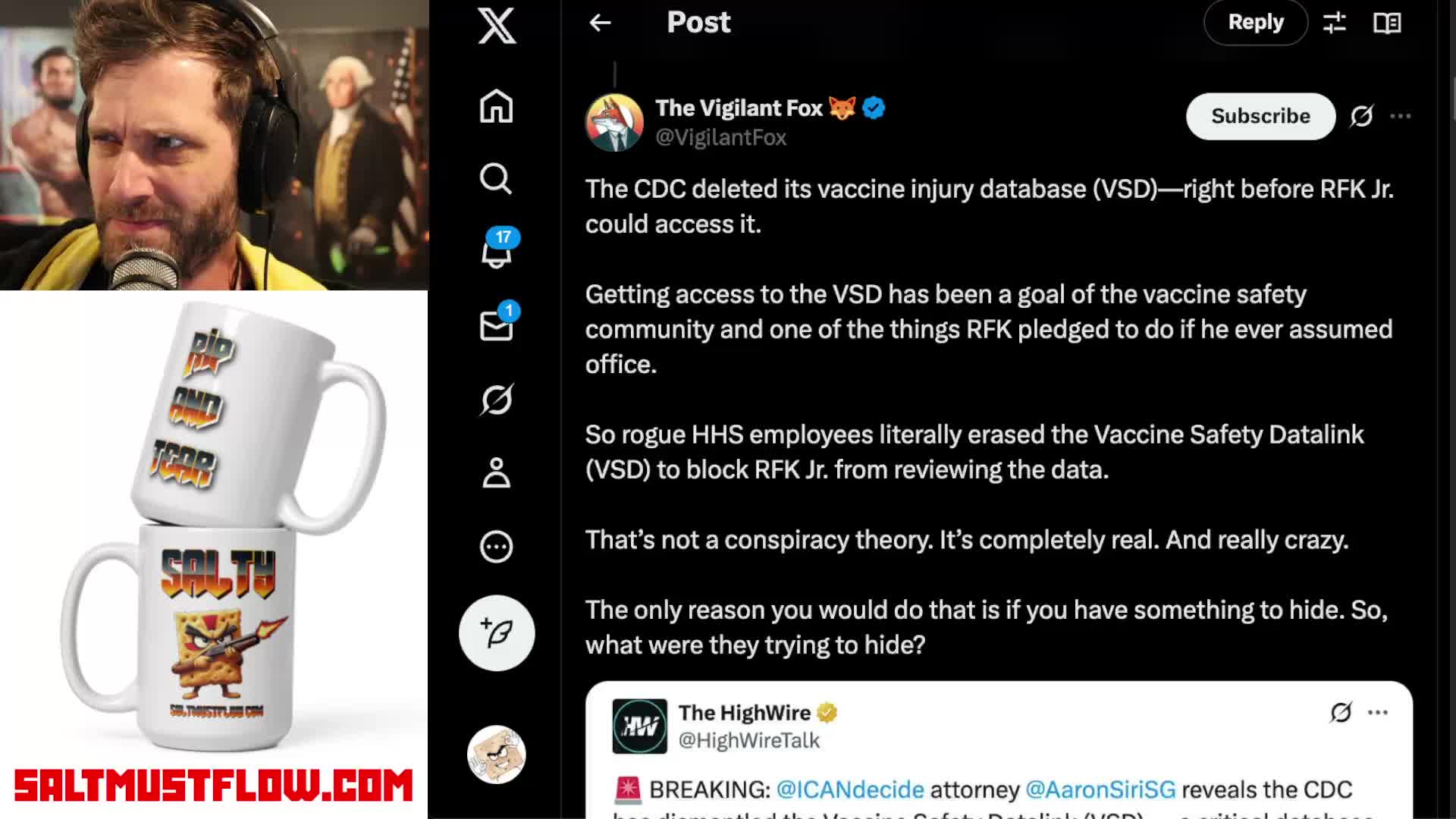Follow the @ICANdecide mention link
The width and height of the screenshot is (1456, 819).
point(850,789)
